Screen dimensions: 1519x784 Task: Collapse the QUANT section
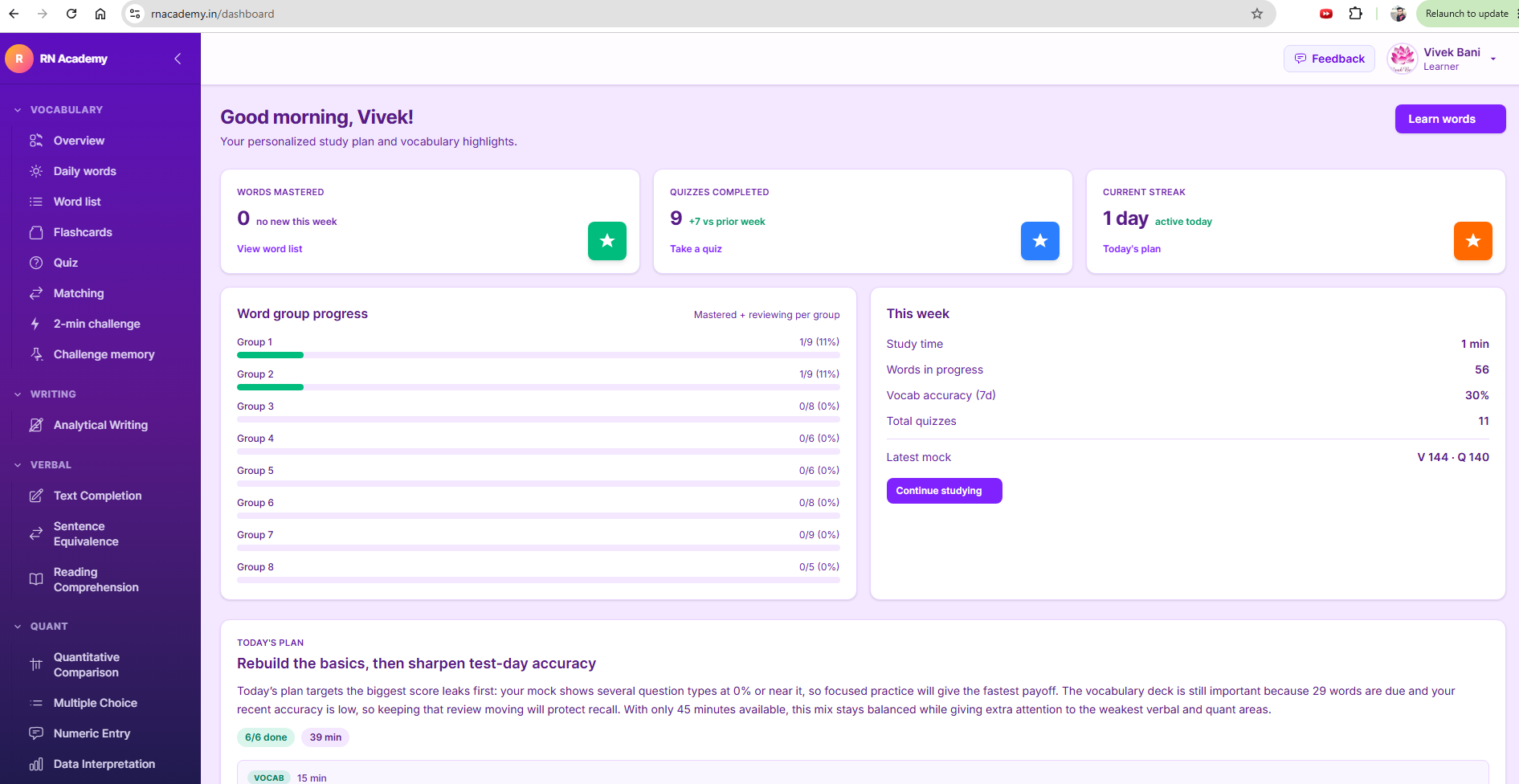(18, 627)
